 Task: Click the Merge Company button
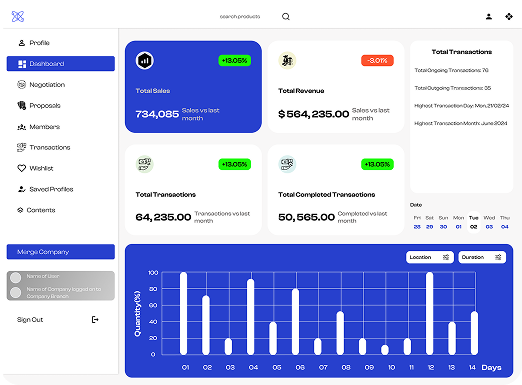click(61, 252)
